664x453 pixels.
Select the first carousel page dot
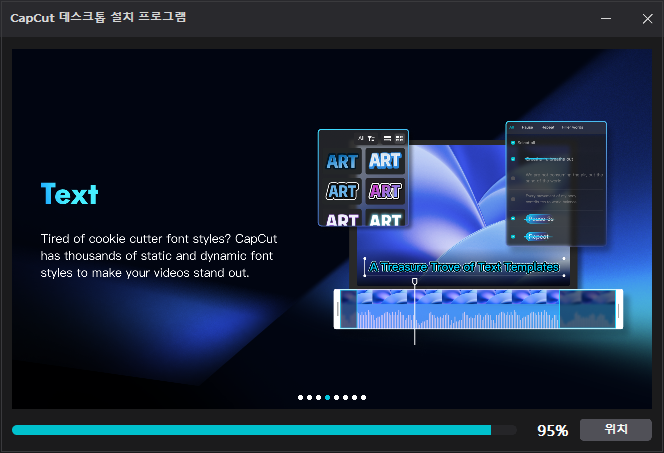click(x=300, y=398)
